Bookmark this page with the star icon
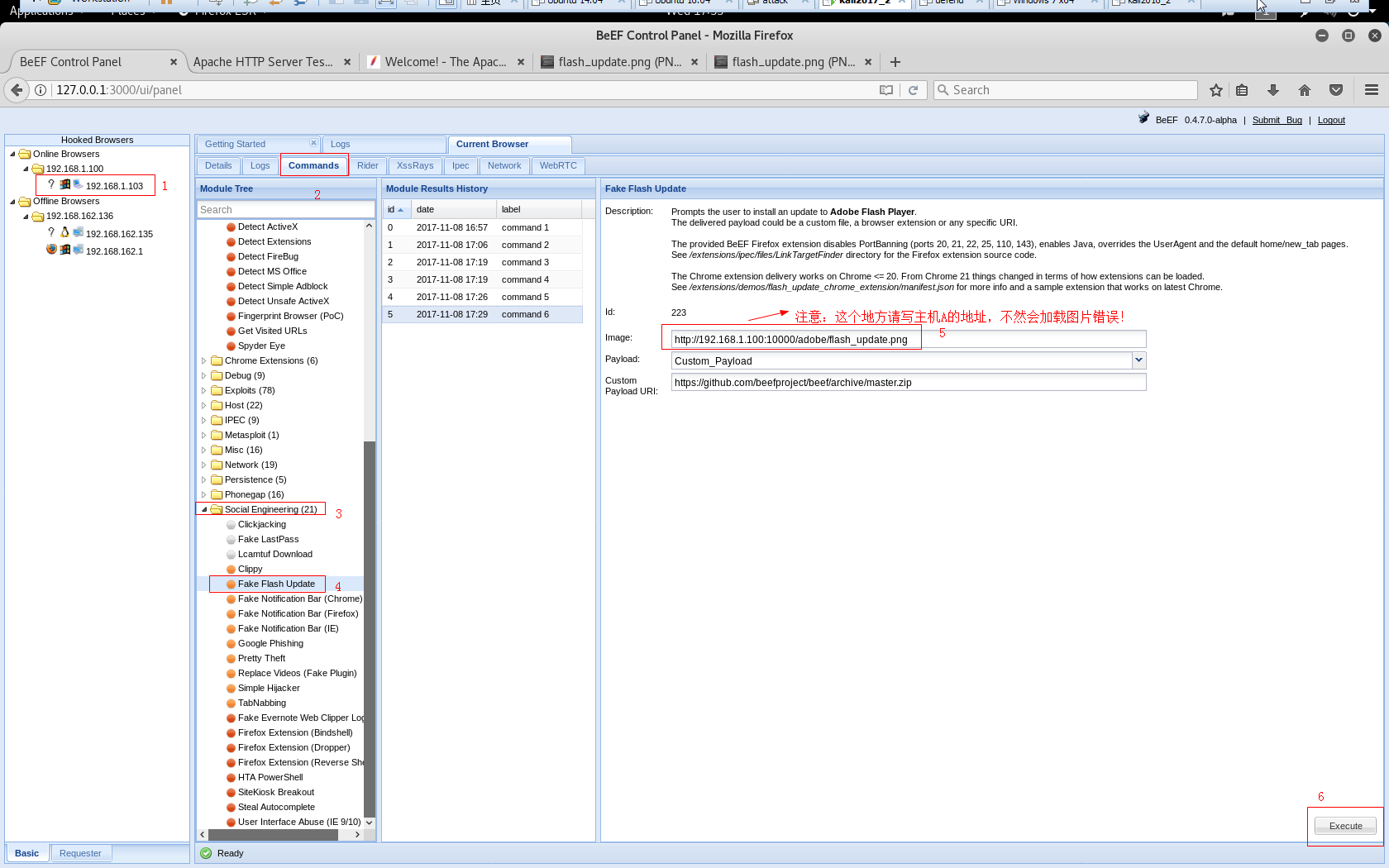This screenshot has height=868, width=1389. [1215, 90]
